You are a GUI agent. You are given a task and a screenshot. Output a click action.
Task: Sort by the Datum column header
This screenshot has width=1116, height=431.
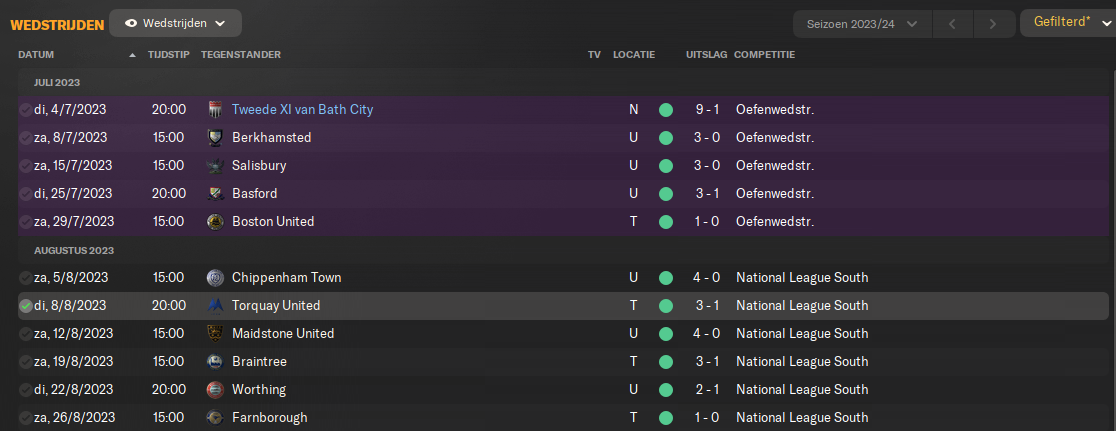pyautogui.click(x=36, y=55)
